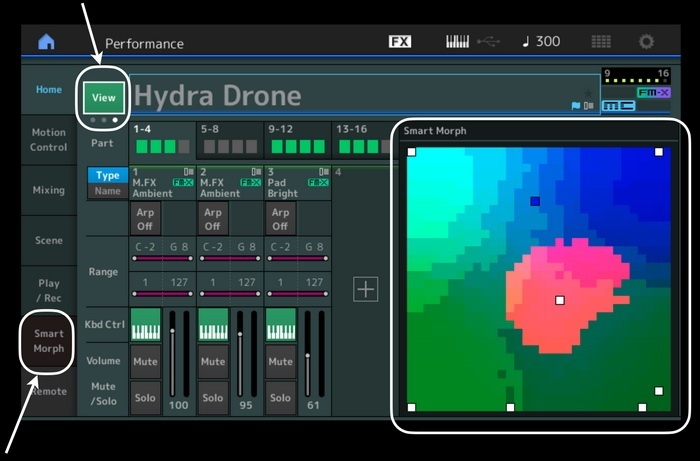Image resolution: width=700 pixels, height=461 pixels.
Task: Open the Mixing tab
Action: (x=49, y=190)
